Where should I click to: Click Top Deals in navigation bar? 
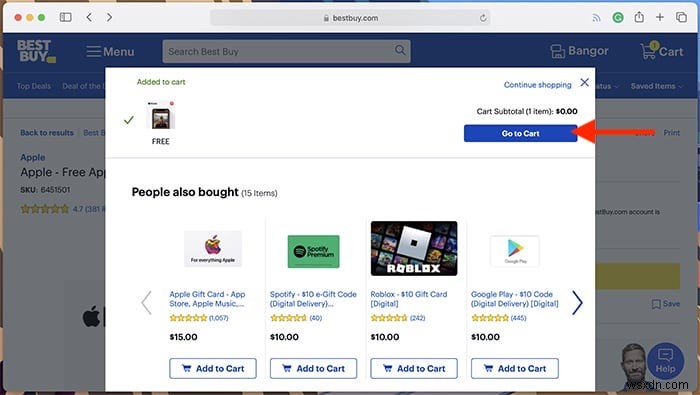click(34, 86)
